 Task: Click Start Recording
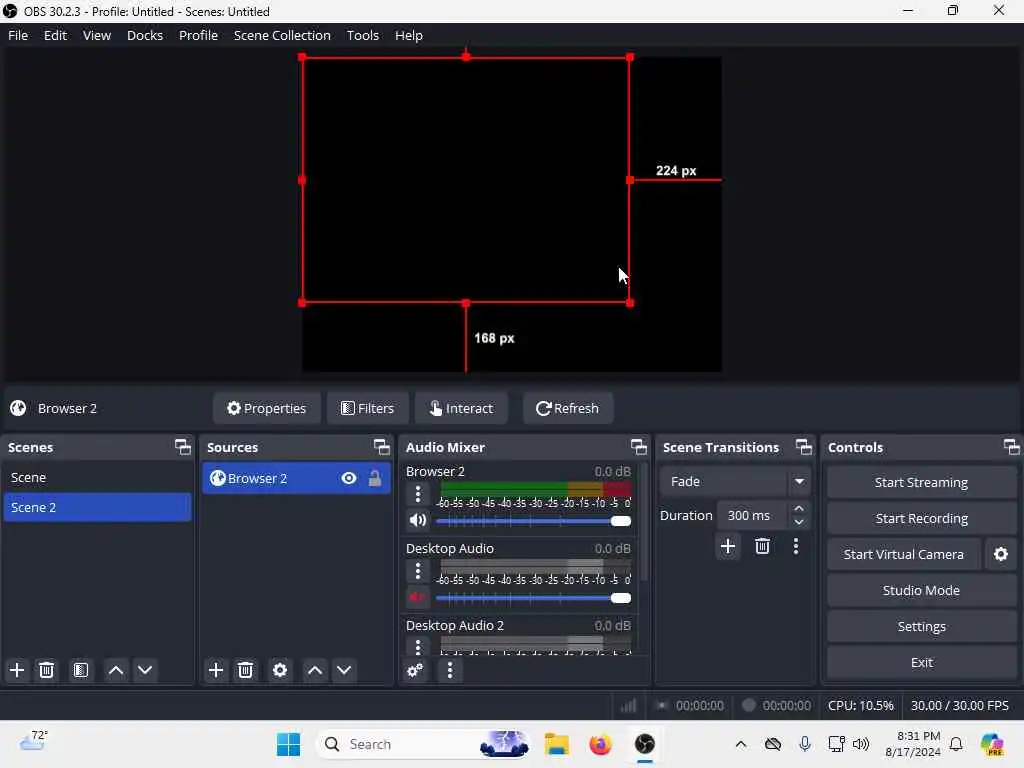tap(921, 519)
